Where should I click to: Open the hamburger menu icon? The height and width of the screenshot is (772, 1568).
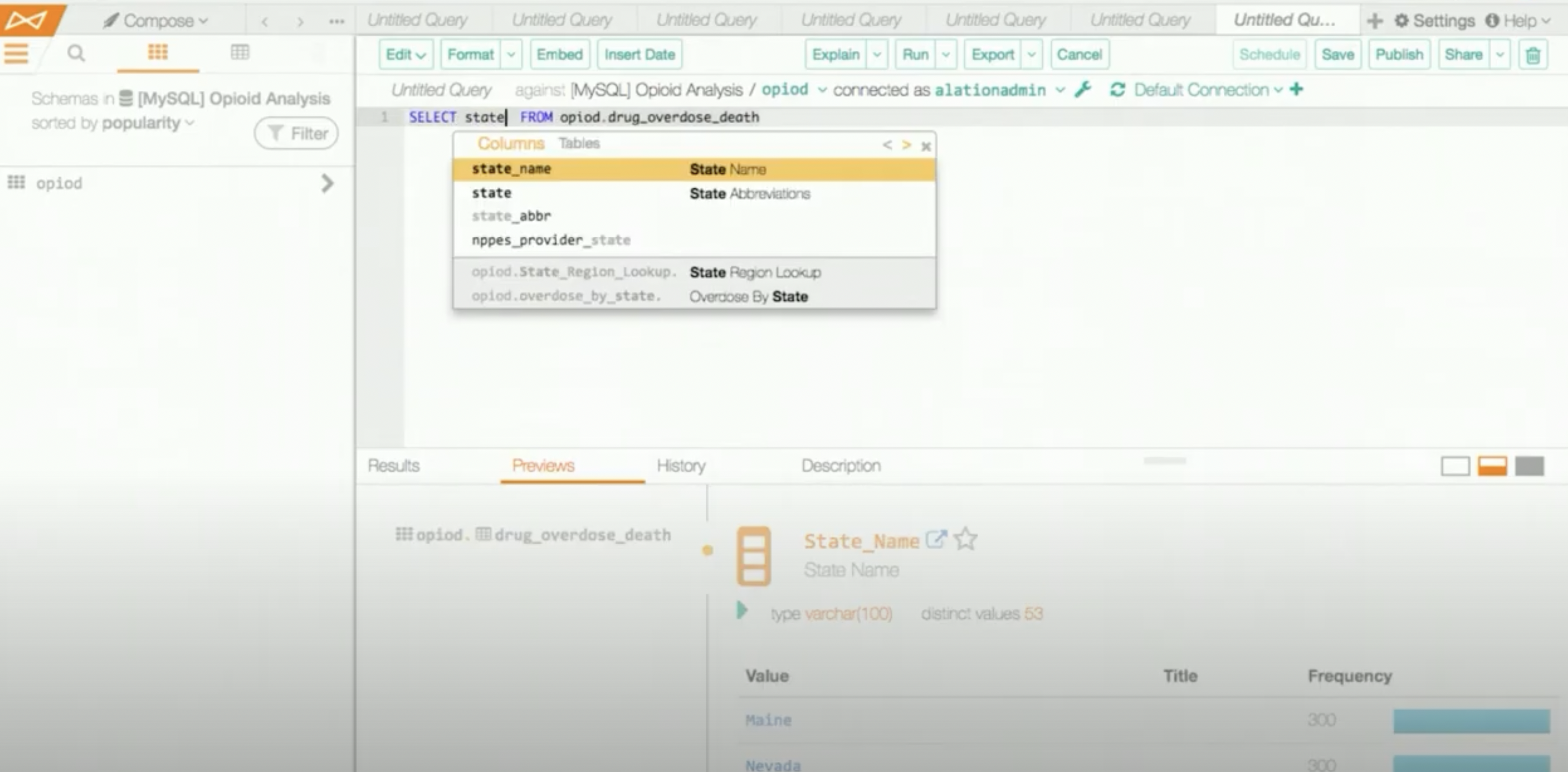[x=16, y=53]
